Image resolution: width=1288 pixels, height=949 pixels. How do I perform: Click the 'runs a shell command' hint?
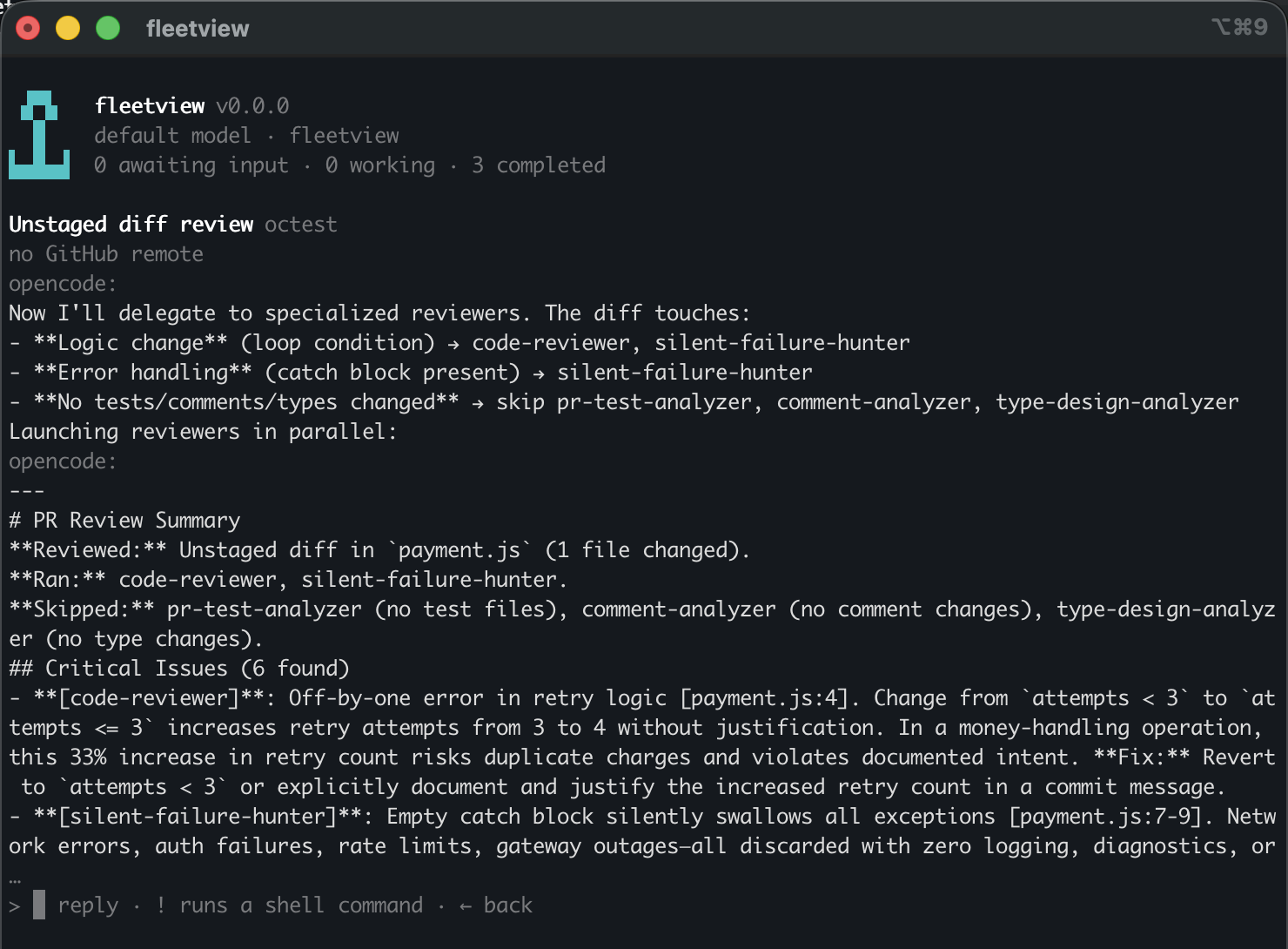(289, 905)
